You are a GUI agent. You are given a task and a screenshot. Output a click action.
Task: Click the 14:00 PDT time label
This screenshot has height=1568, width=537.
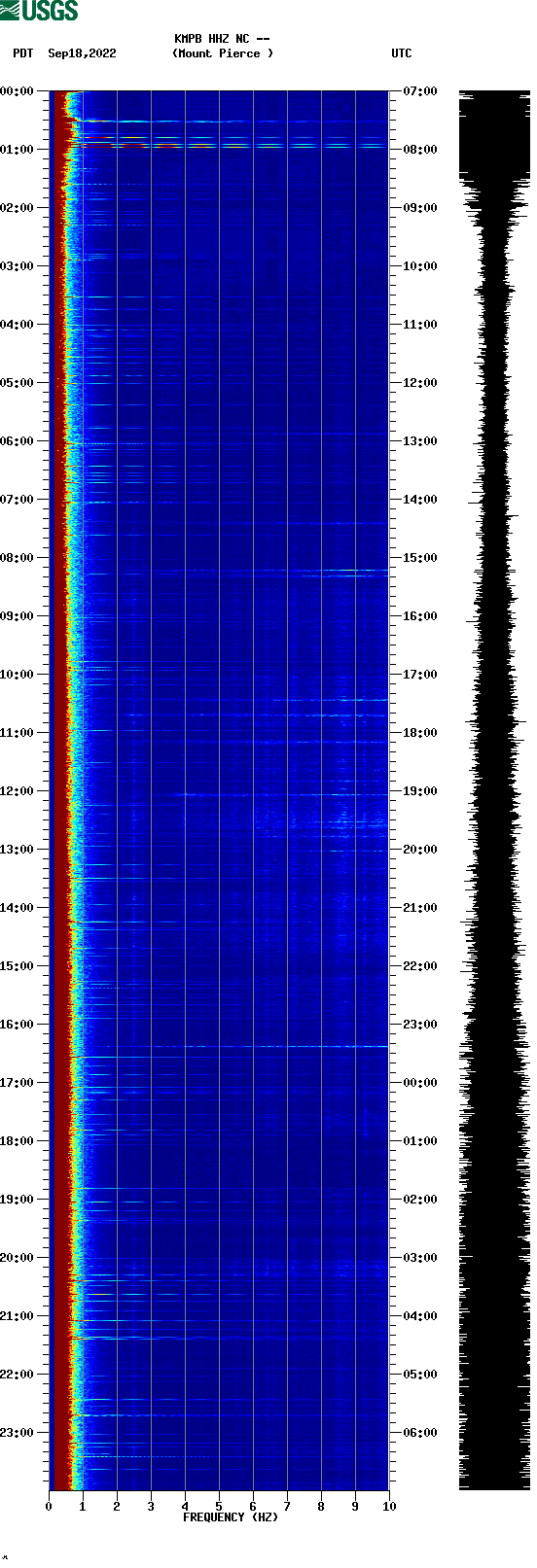pyautogui.click(x=18, y=908)
